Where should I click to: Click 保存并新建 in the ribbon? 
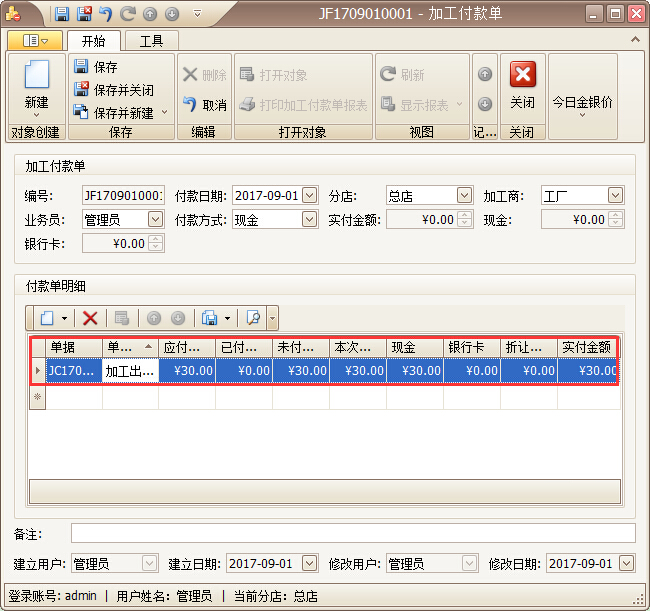(x=123, y=113)
